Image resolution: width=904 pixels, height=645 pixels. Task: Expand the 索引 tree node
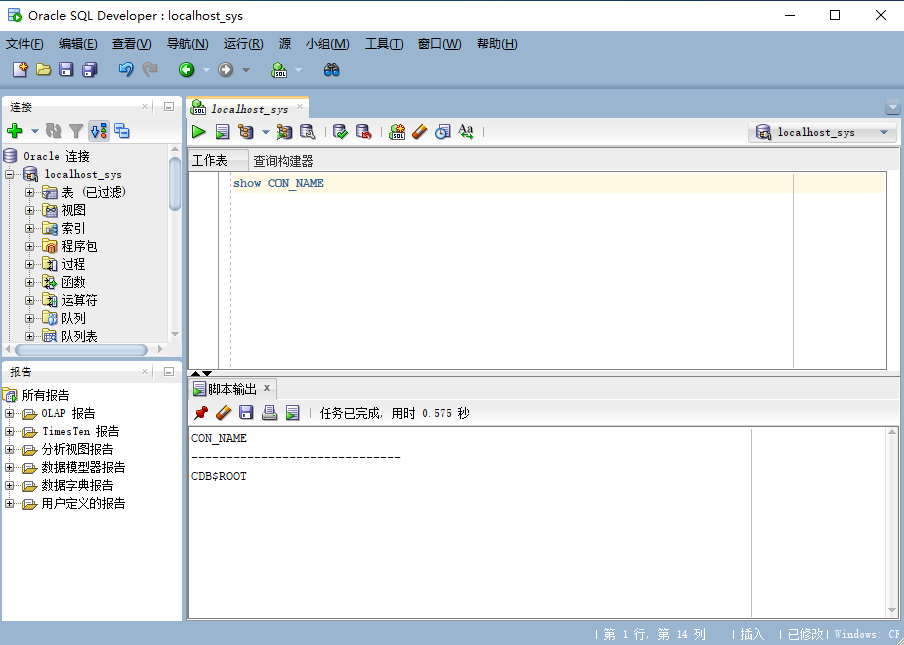tap(29, 228)
